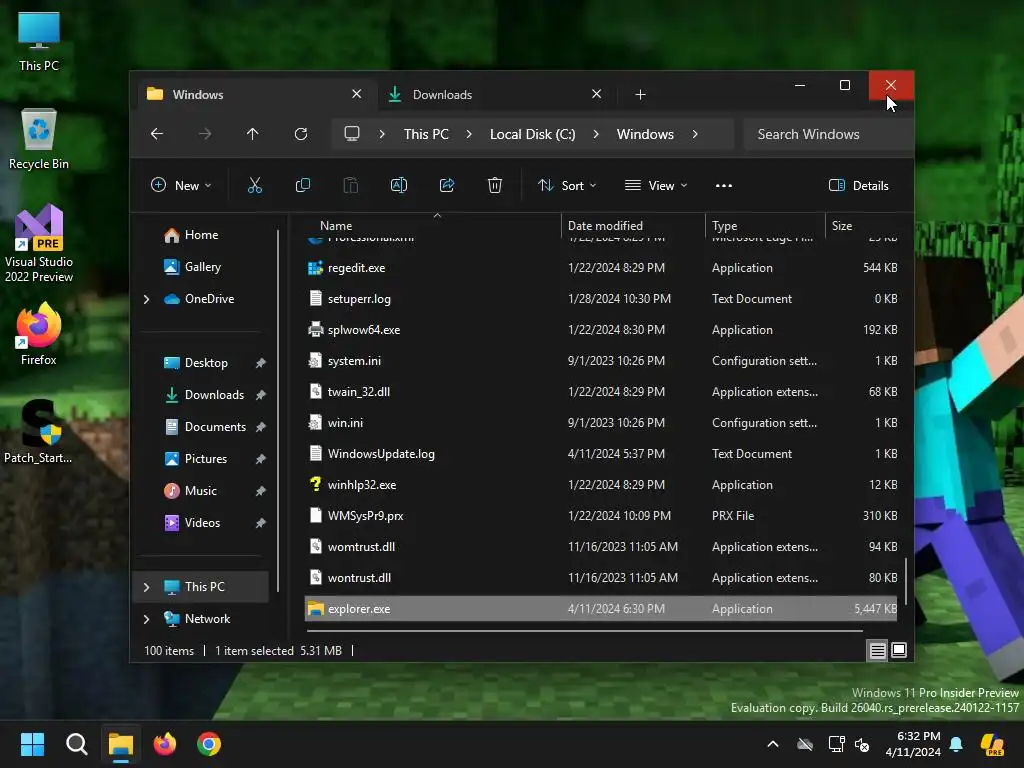Click pin icon beside Documents
This screenshot has width=1024, height=768.
tap(261, 427)
